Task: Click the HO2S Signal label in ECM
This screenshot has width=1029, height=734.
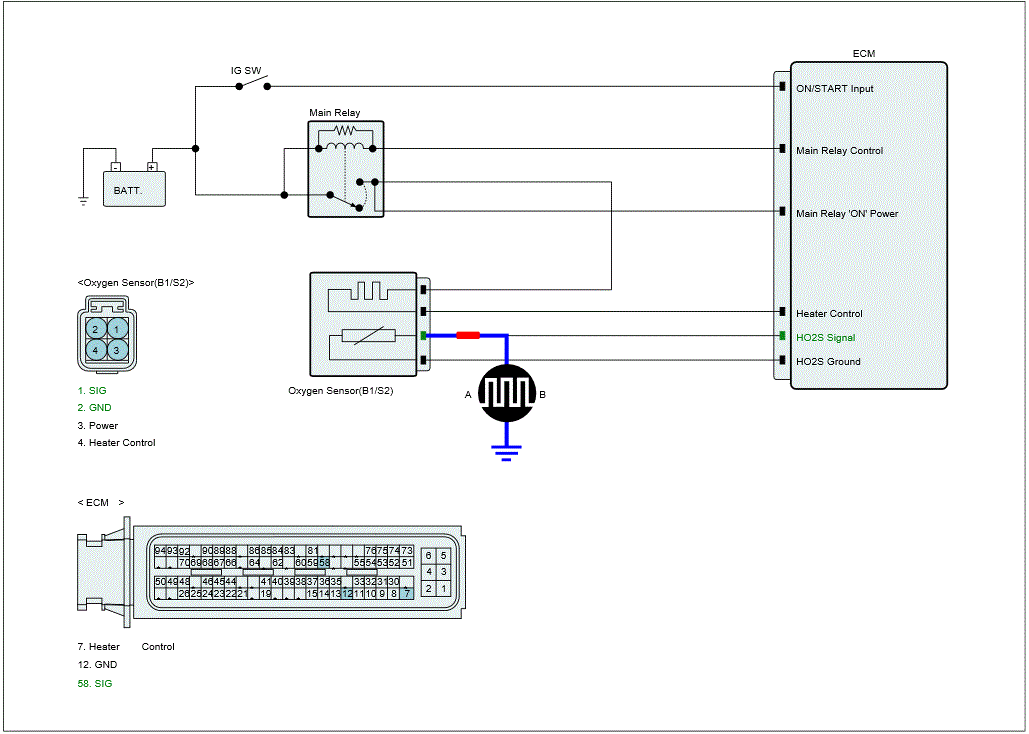Action: (x=826, y=338)
